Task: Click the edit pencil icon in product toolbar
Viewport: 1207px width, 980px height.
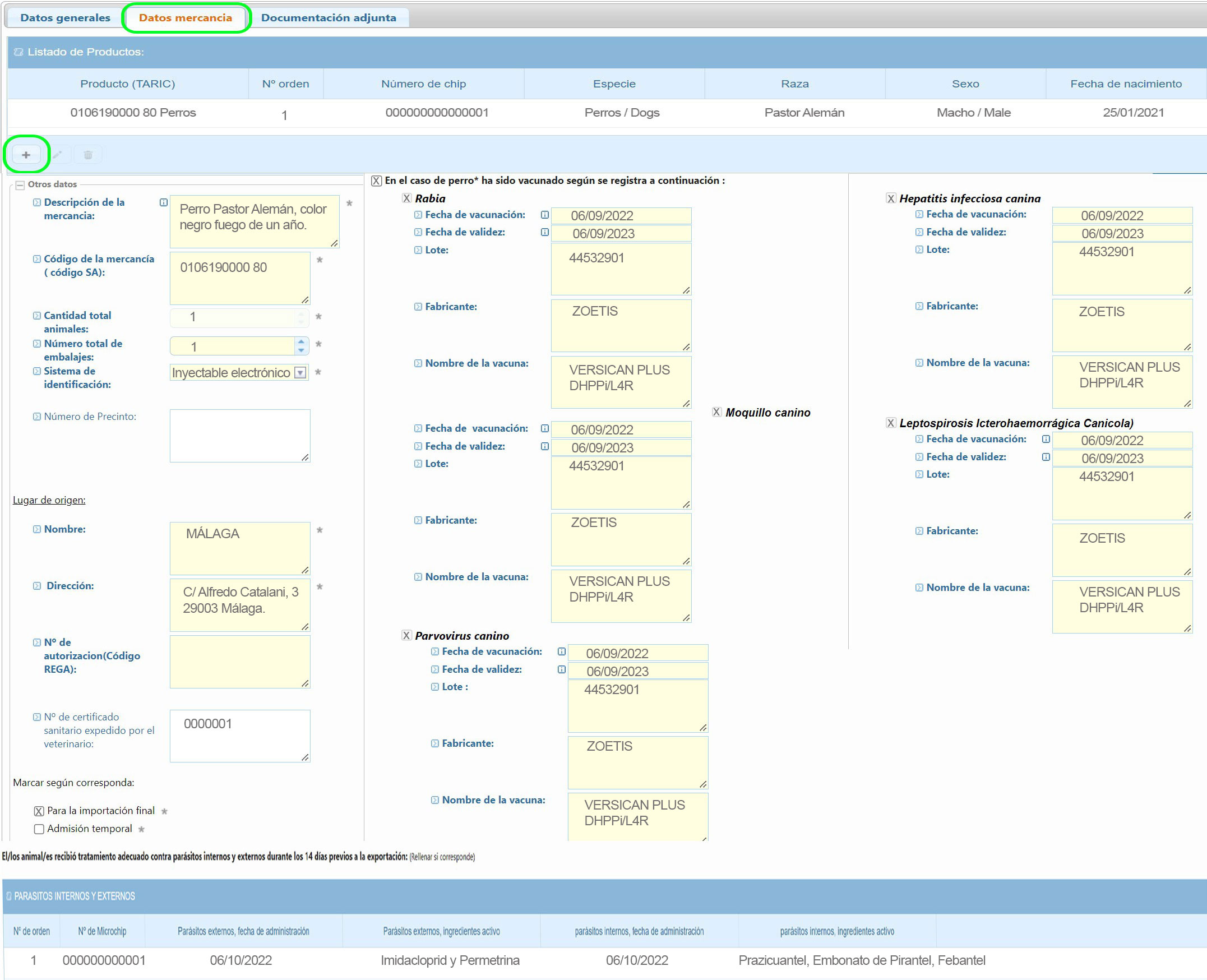Action: pos(57,155)
